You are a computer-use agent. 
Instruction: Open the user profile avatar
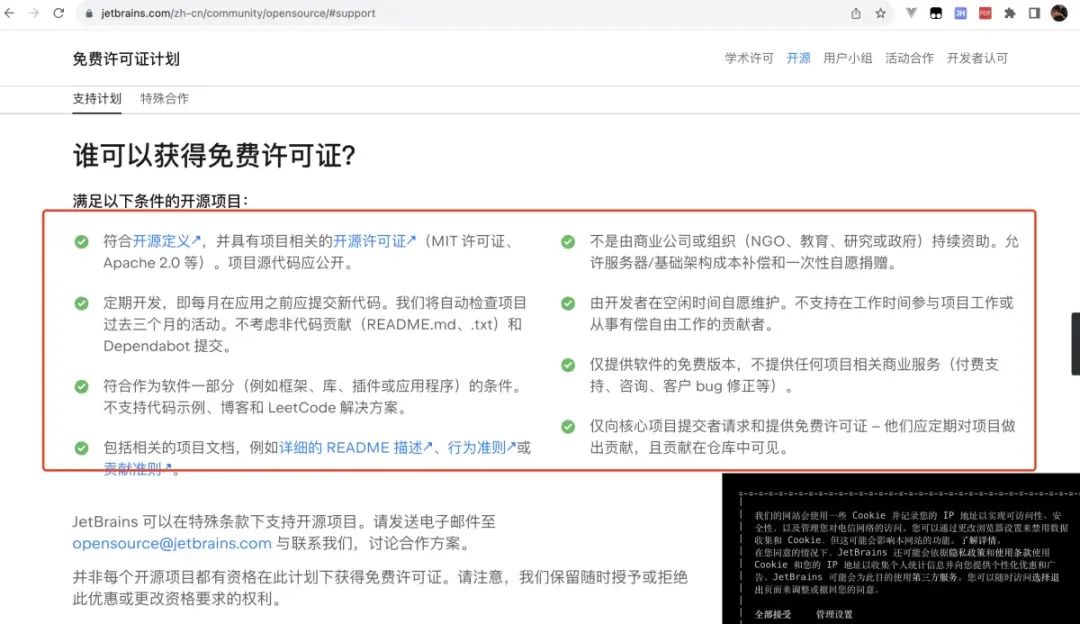(x=1059, y=12)
